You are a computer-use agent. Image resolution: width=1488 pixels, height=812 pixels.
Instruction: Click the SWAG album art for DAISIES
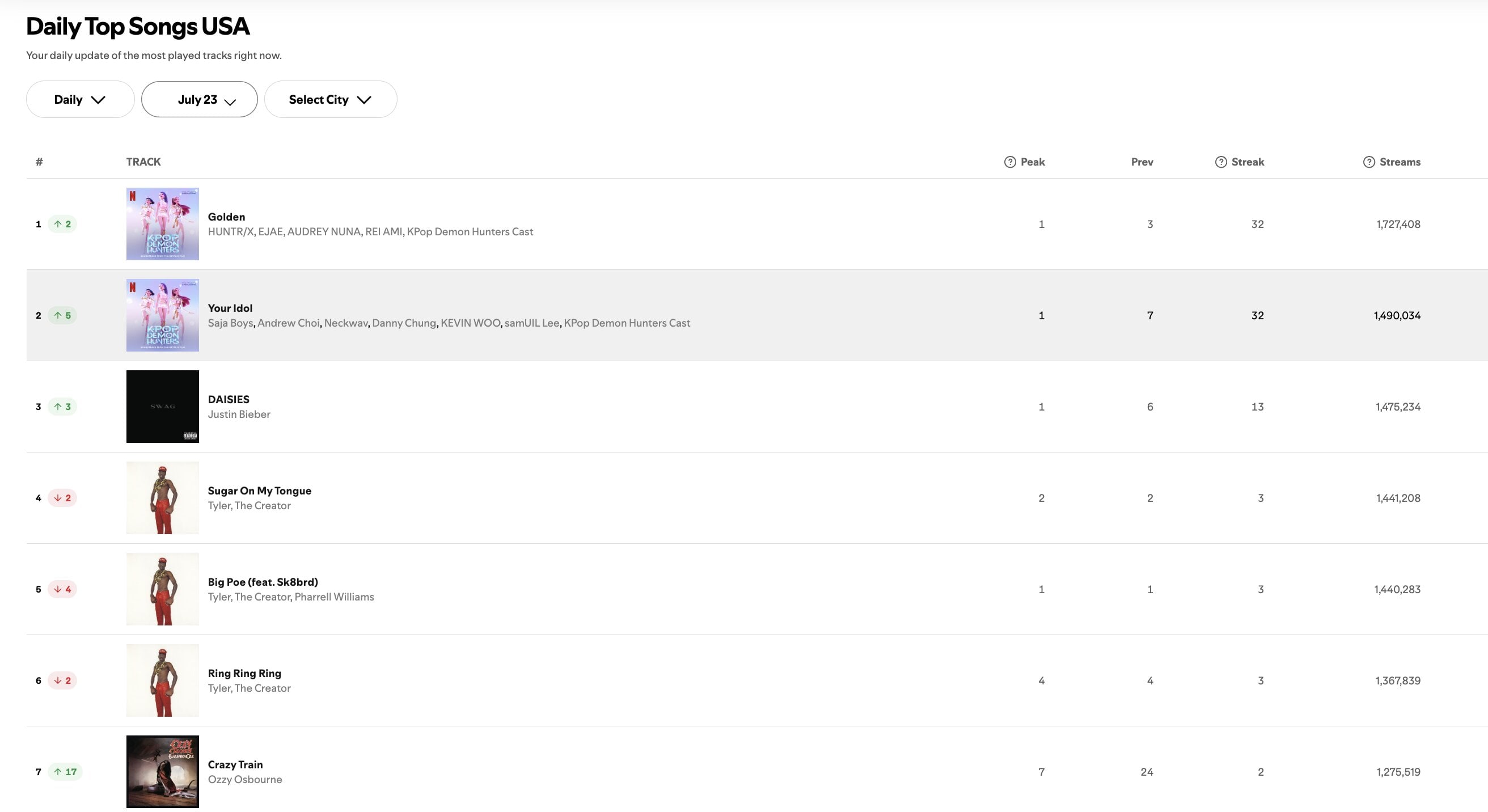(x=162, y=407)
